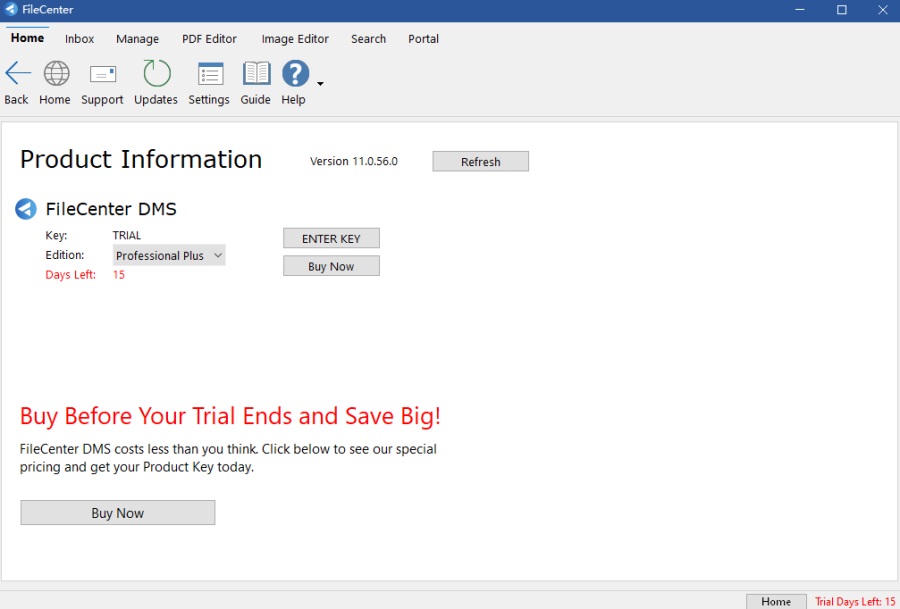Open the Edition dropdown showing Professional Plus

pyautogui.click(x=169, y=255)
